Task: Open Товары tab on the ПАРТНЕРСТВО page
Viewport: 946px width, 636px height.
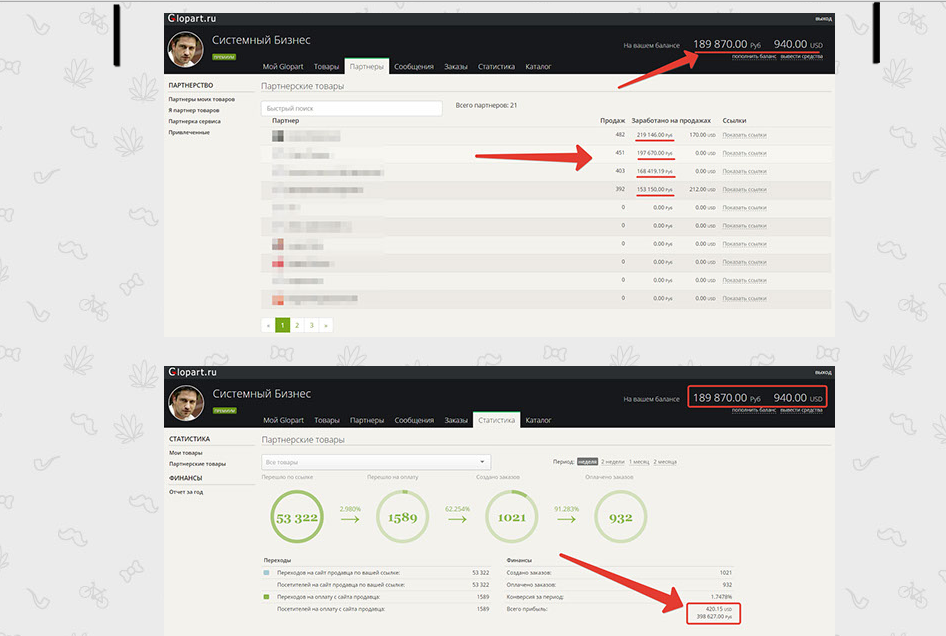Action: (x=326, y=66)
